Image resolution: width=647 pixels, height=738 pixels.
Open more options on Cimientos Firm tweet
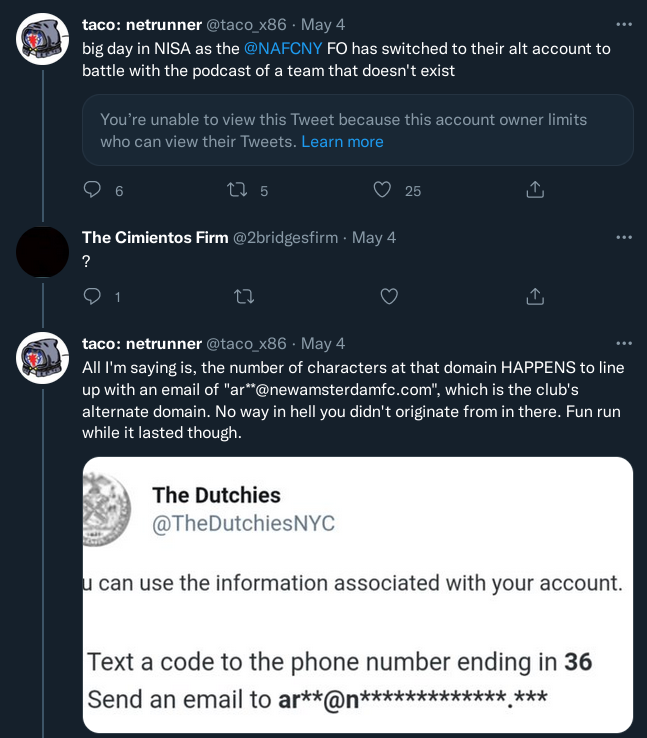[x=624, y=237]
